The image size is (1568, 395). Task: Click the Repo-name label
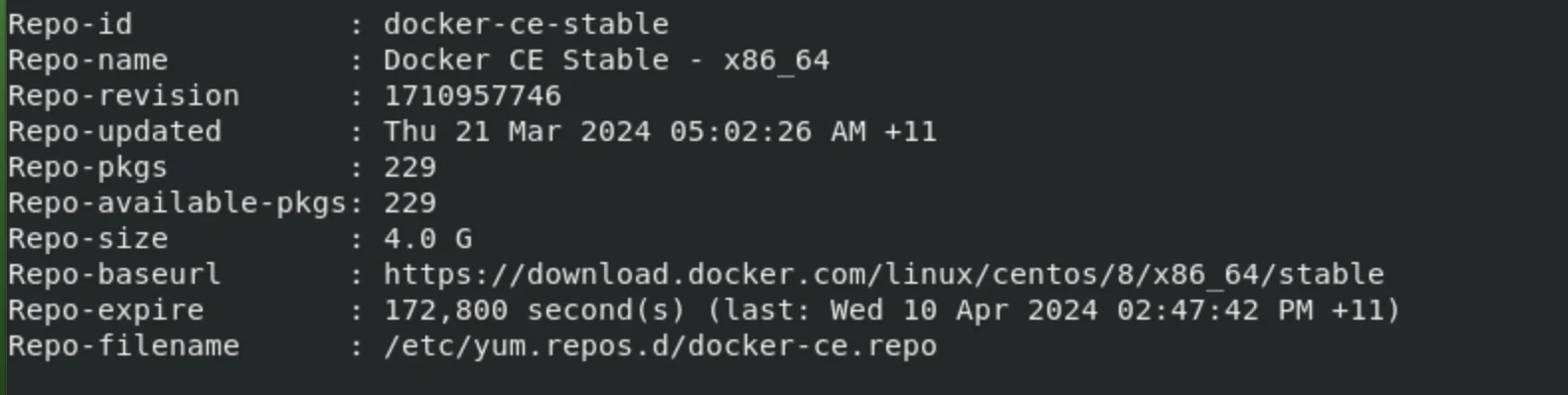[87, 60]
